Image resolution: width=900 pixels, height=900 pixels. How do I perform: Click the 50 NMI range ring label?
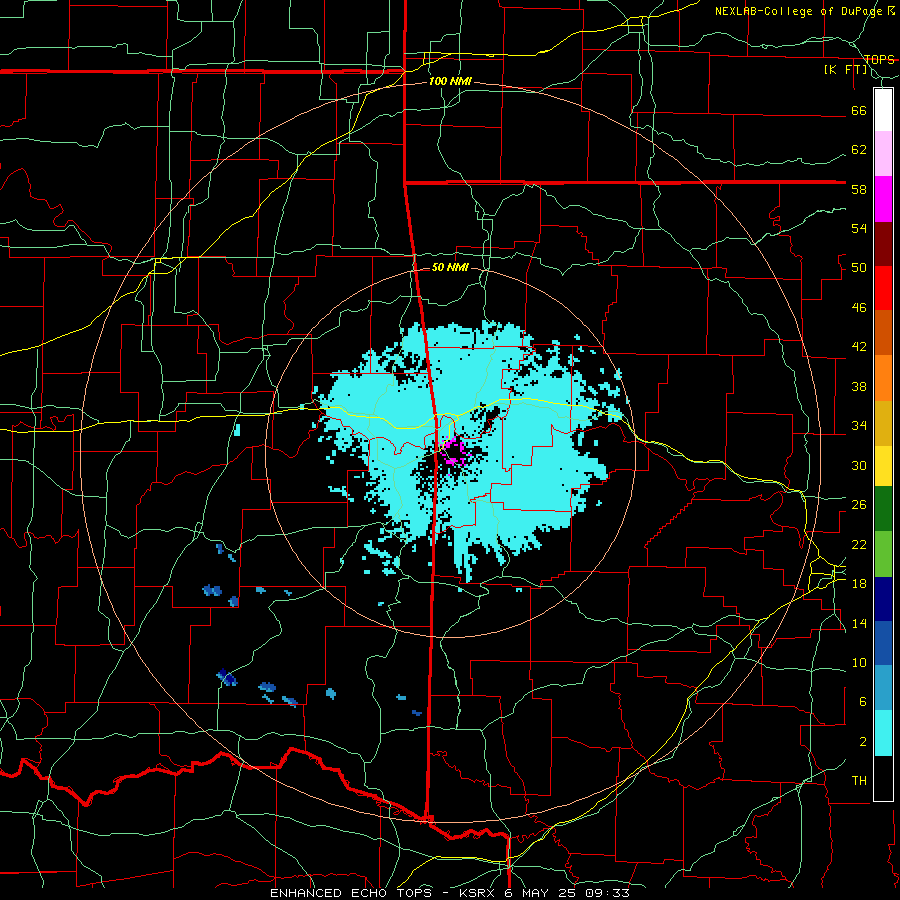point(450,267)
